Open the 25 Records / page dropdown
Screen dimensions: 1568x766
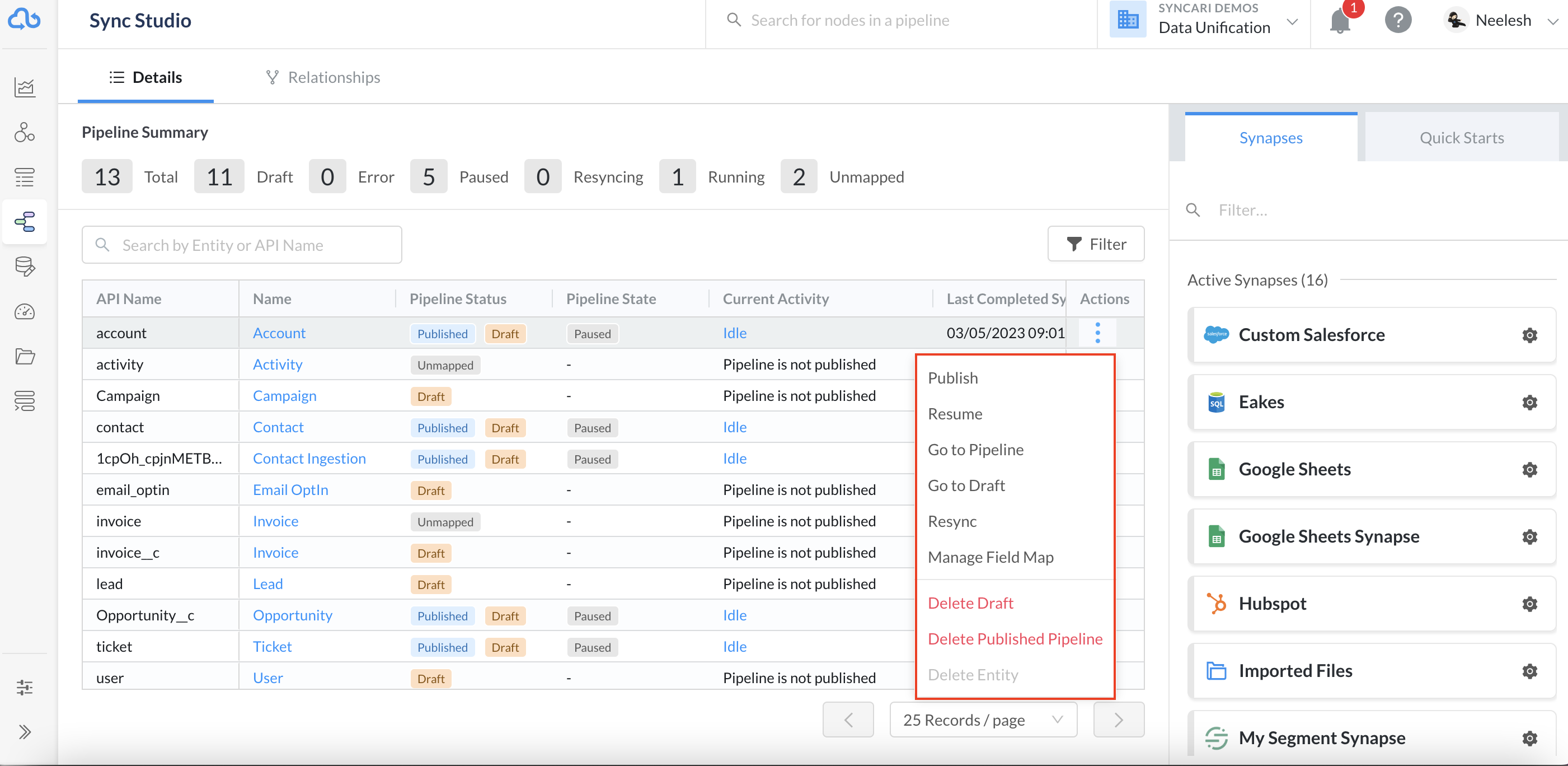(983, 720)
